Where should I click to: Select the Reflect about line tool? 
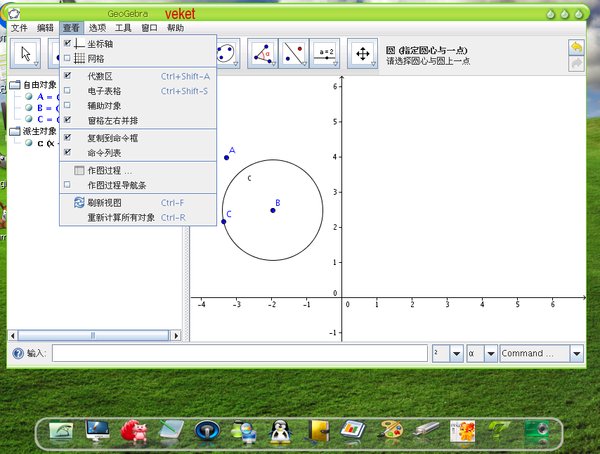(294, 53)
